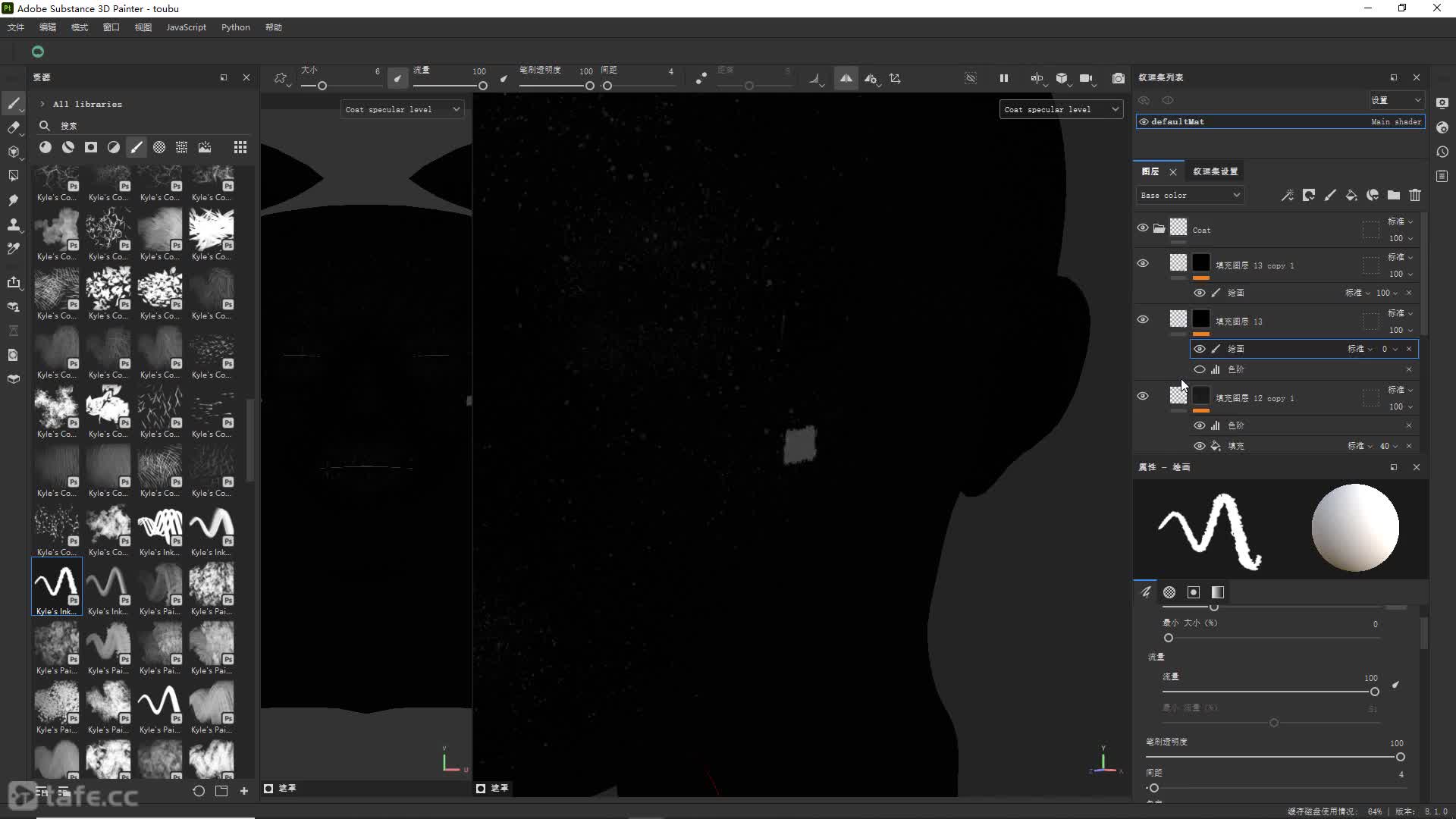Select the Smudge tool
This screenshot has width=1456, height=819.
tap(14, 200)
